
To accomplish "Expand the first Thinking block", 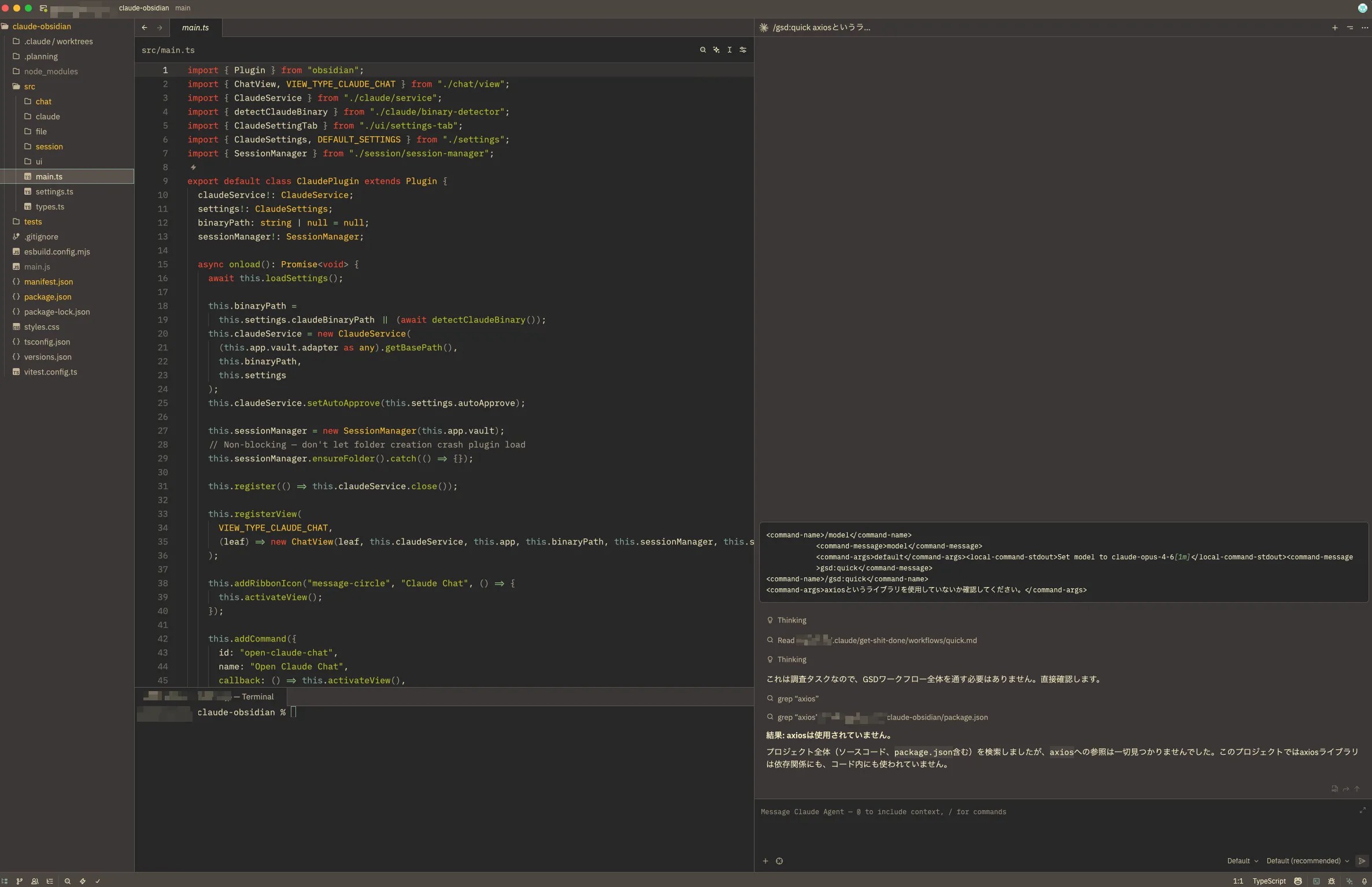I will (x=786, y=620).
